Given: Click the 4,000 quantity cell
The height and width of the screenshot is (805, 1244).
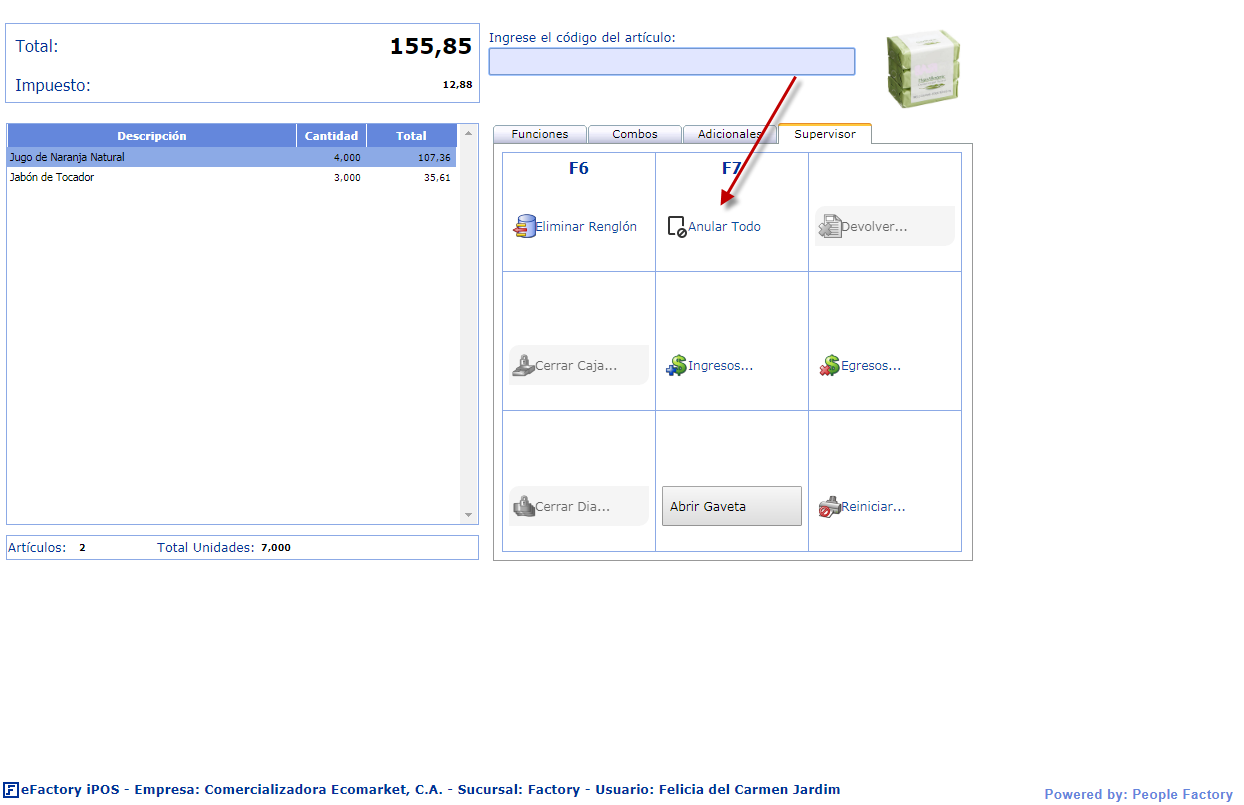Looking at the screenshot, I should click(x=347, y=158).
